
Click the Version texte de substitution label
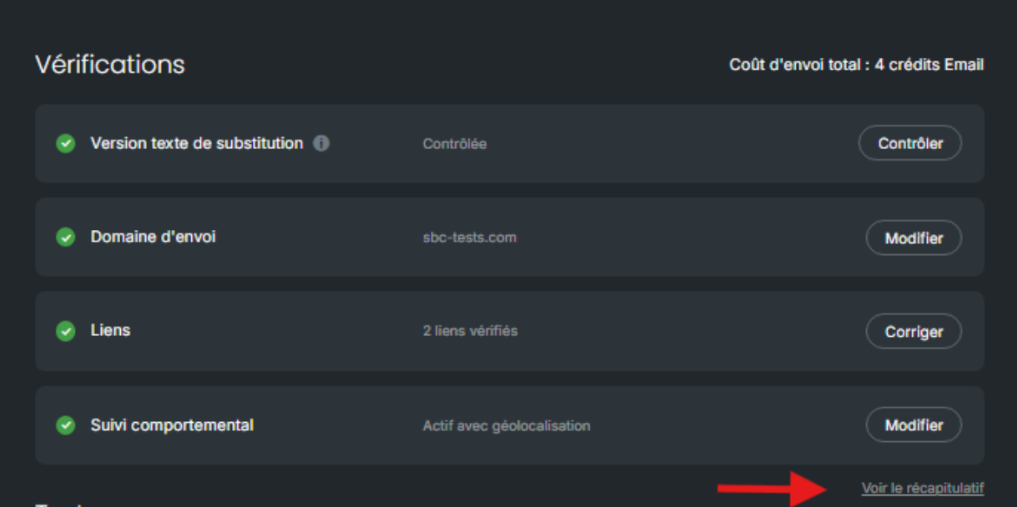click(x=196, y=143)
